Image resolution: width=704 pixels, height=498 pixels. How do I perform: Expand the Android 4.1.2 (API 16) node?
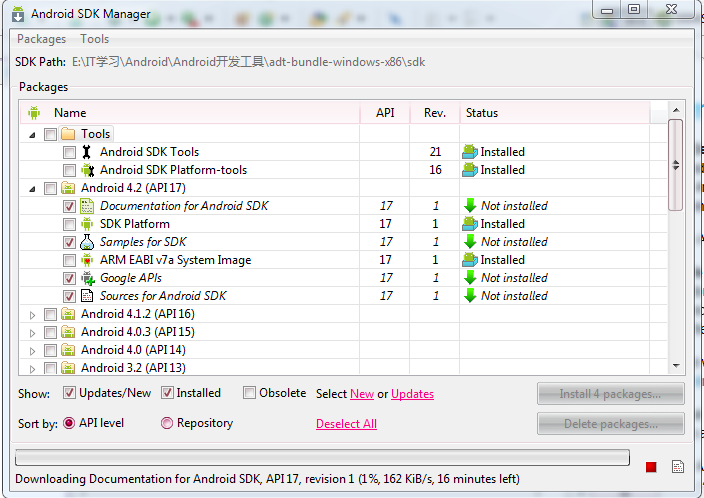[x=32, y=315]
